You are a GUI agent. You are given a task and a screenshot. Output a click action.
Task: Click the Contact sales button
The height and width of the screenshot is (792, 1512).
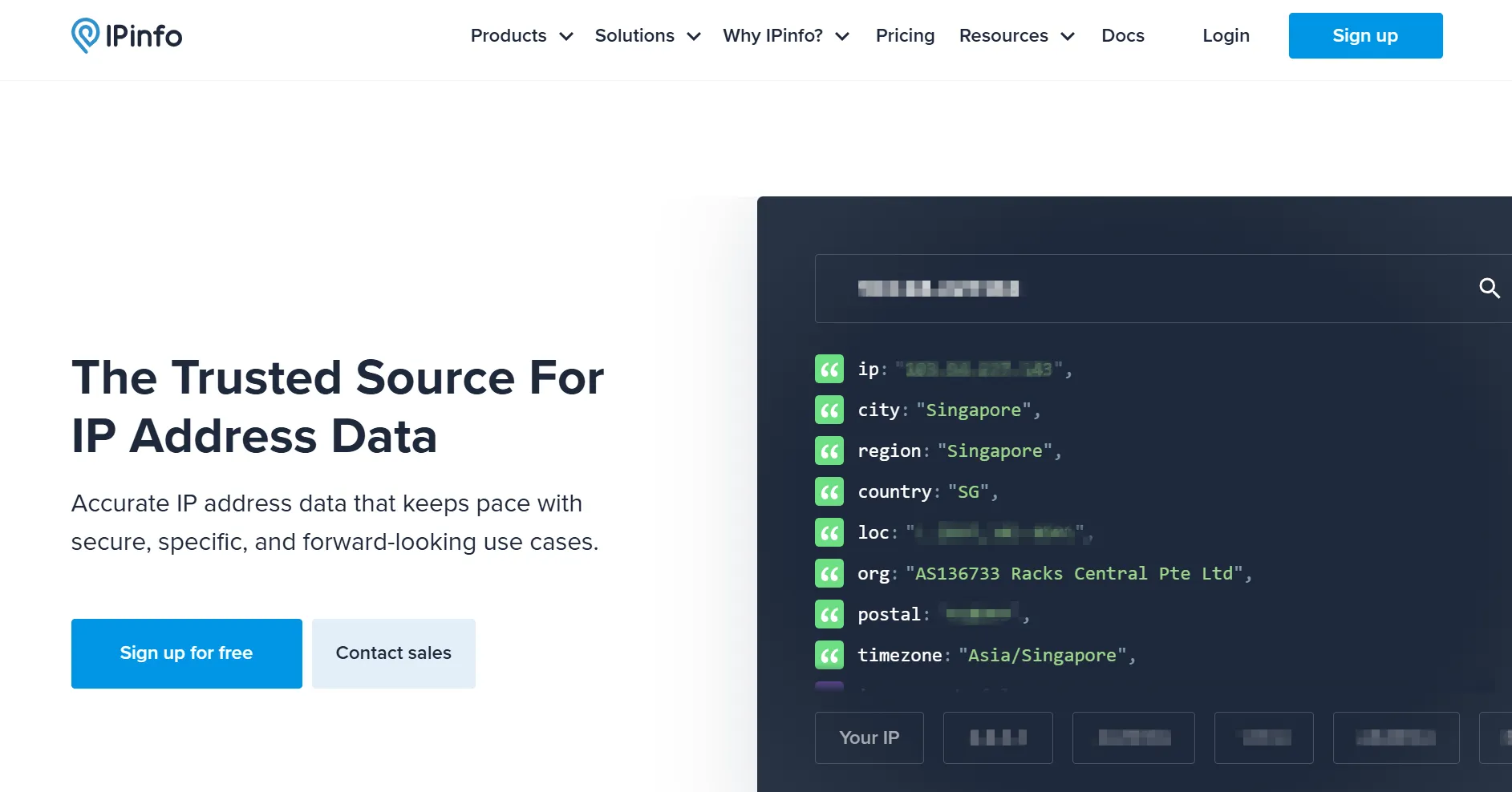(394, 653)
